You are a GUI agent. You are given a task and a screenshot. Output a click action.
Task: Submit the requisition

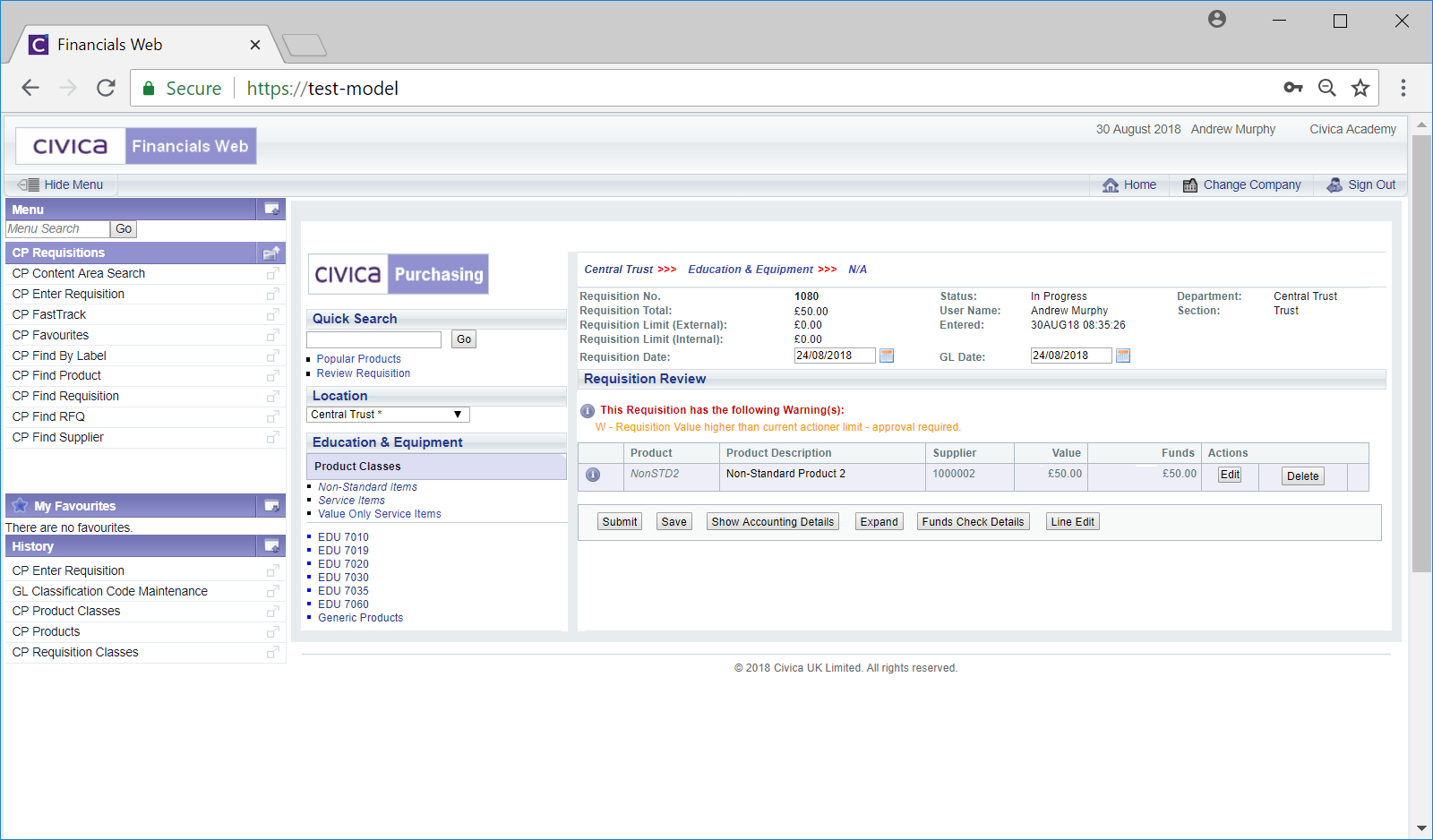point(620,522)
